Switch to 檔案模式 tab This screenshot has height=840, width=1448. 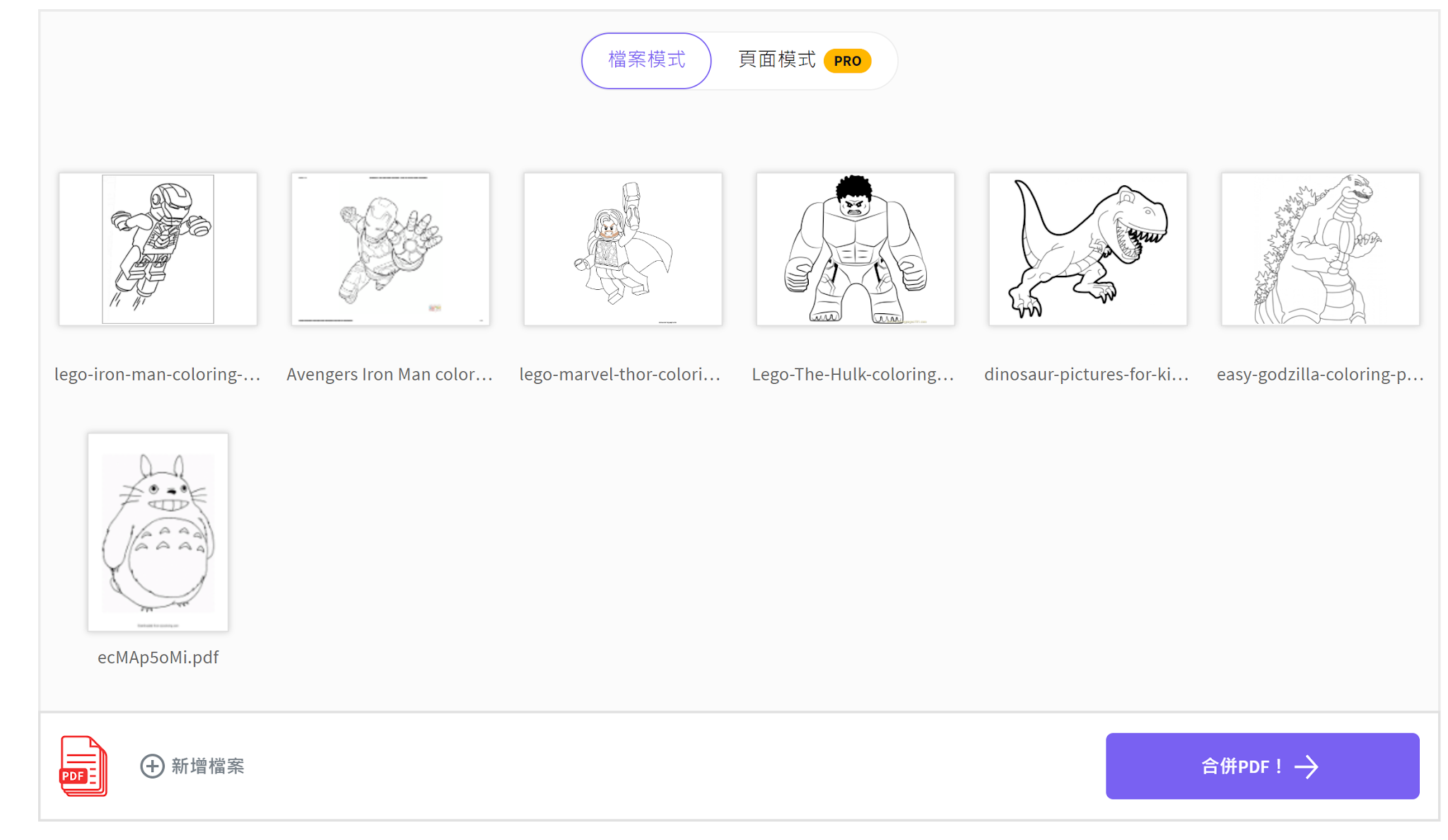[646, 61]
